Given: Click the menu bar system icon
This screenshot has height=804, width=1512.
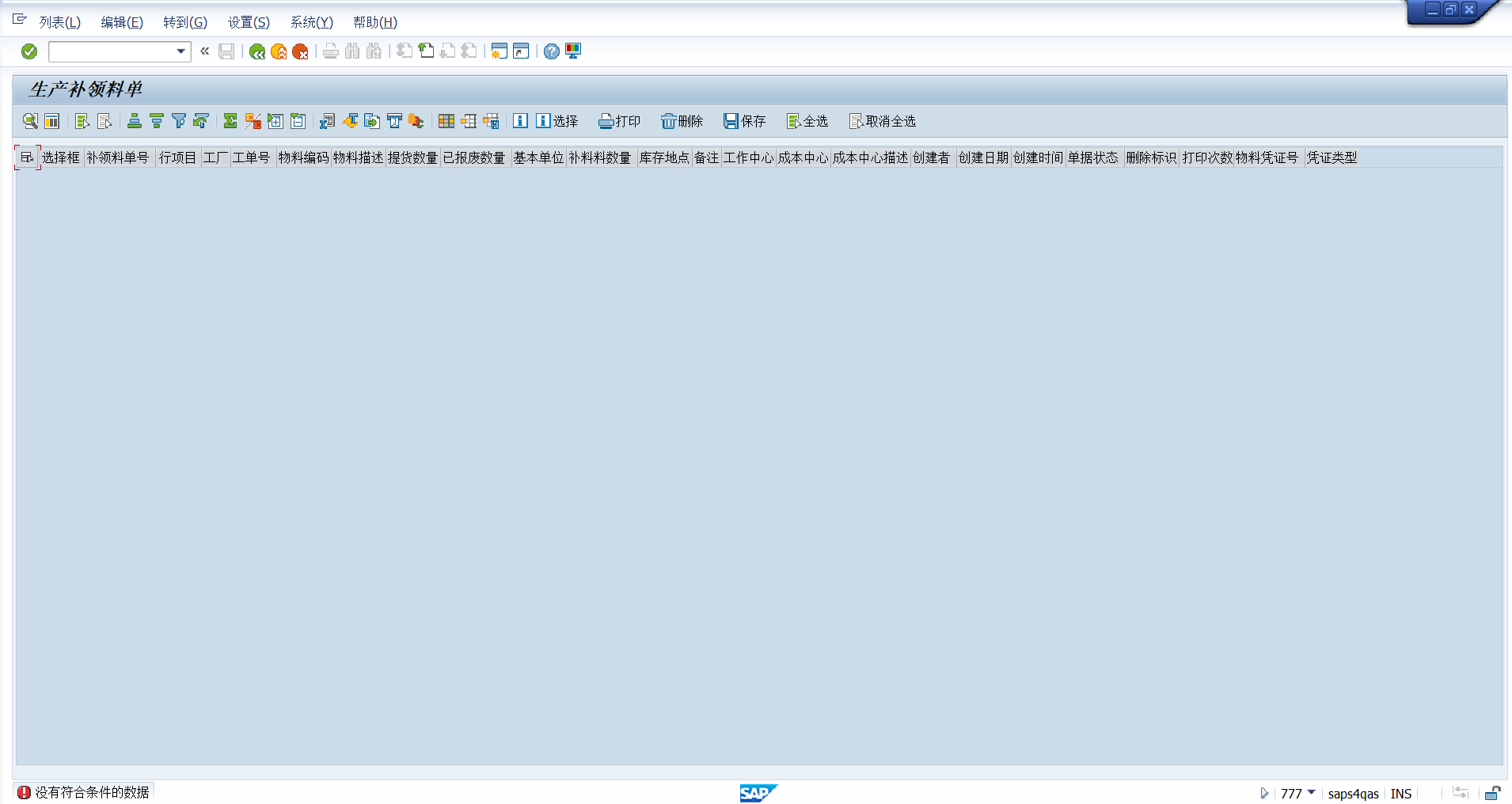Looking at the screenshot, I should 20,19.
